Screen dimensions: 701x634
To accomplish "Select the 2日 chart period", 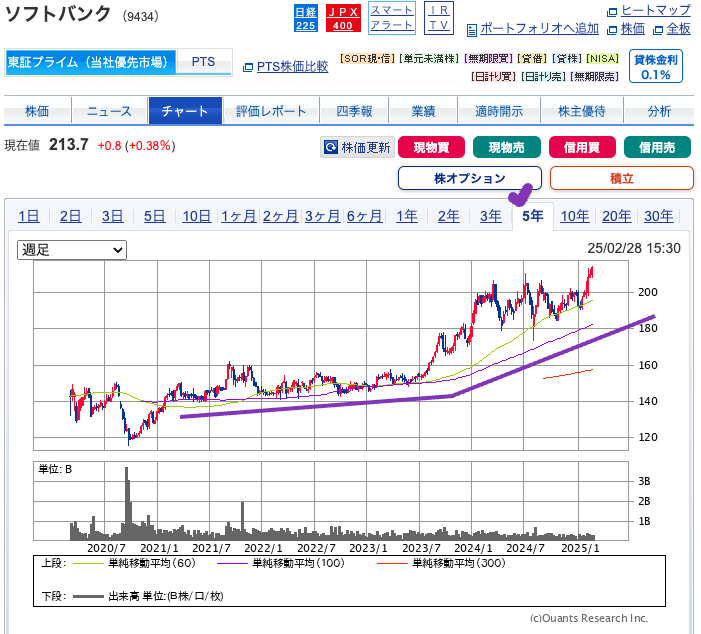I will (x=71, y=216).
